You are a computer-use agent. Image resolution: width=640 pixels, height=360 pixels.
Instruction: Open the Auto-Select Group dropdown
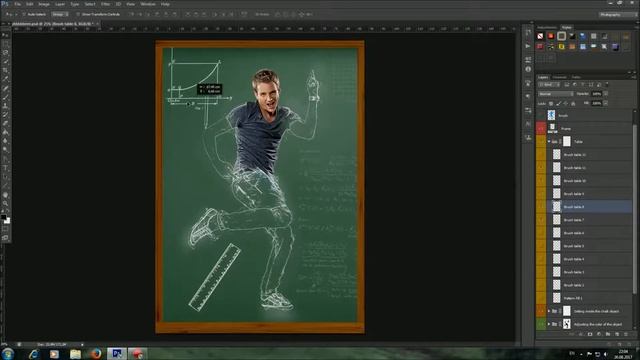click(60, 14)
